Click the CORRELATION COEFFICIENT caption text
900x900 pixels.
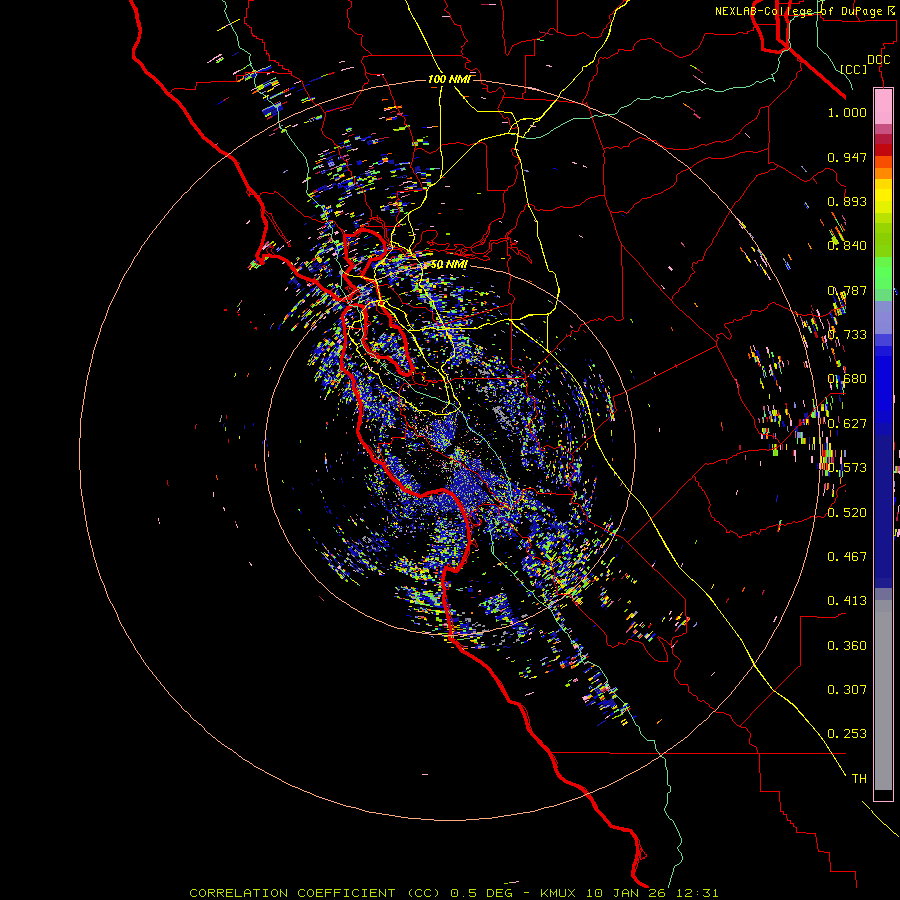292,893
